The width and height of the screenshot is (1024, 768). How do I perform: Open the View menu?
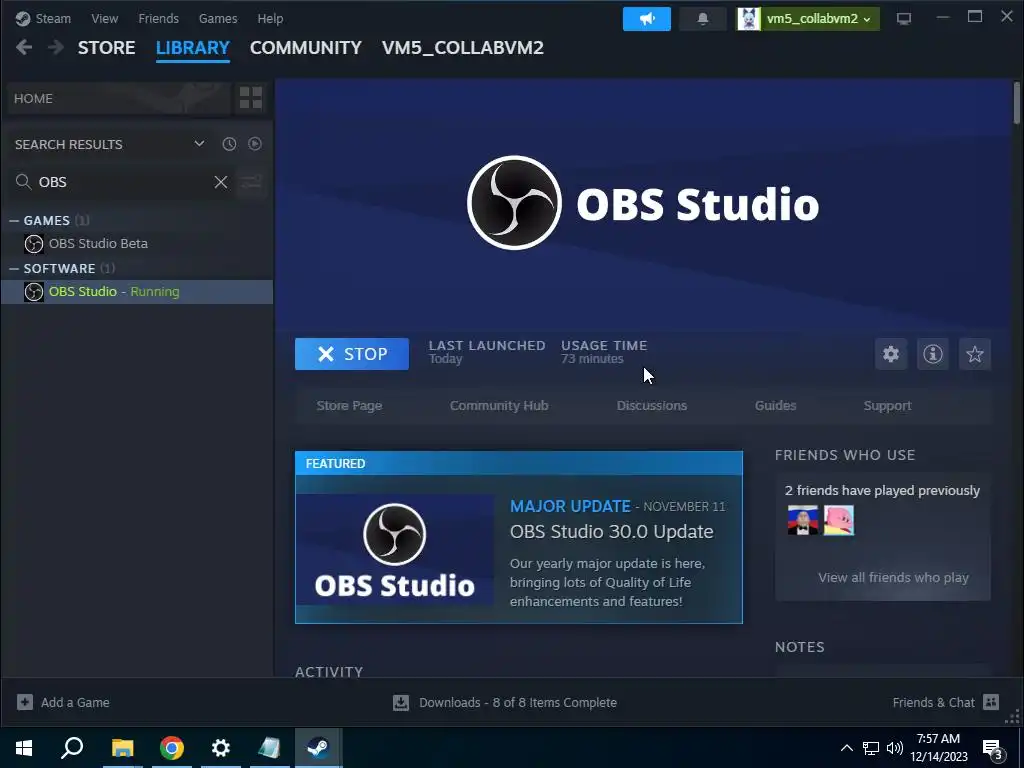coord(104,18)
